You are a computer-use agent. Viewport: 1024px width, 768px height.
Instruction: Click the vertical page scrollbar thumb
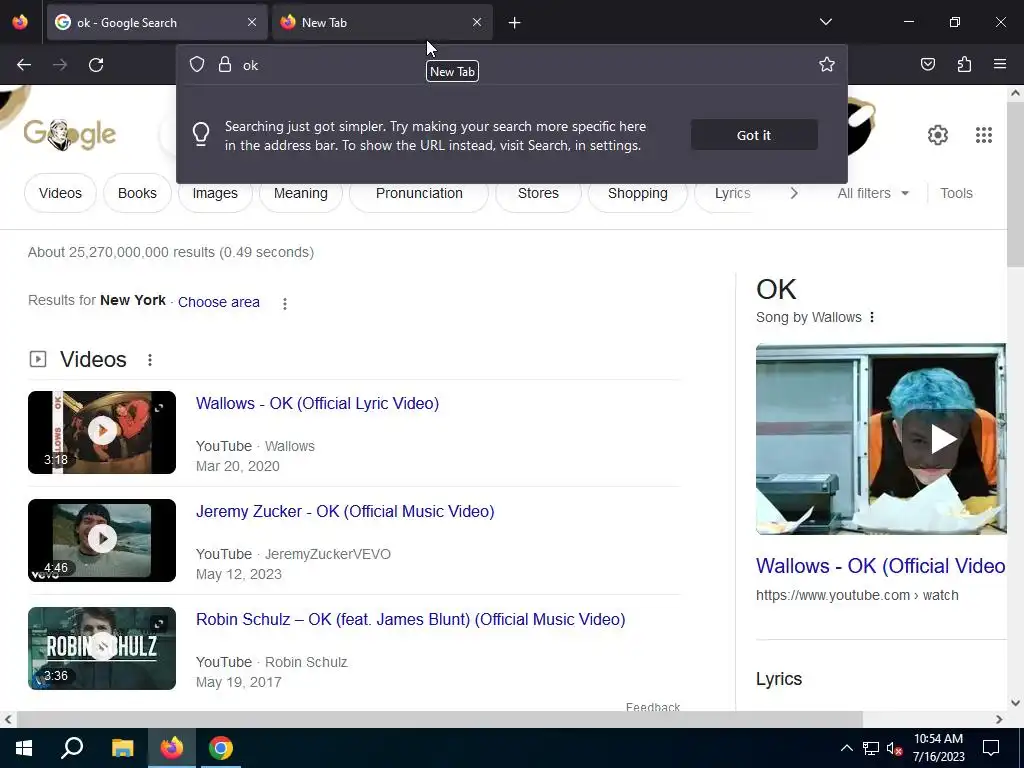[x=1015, y=184]
